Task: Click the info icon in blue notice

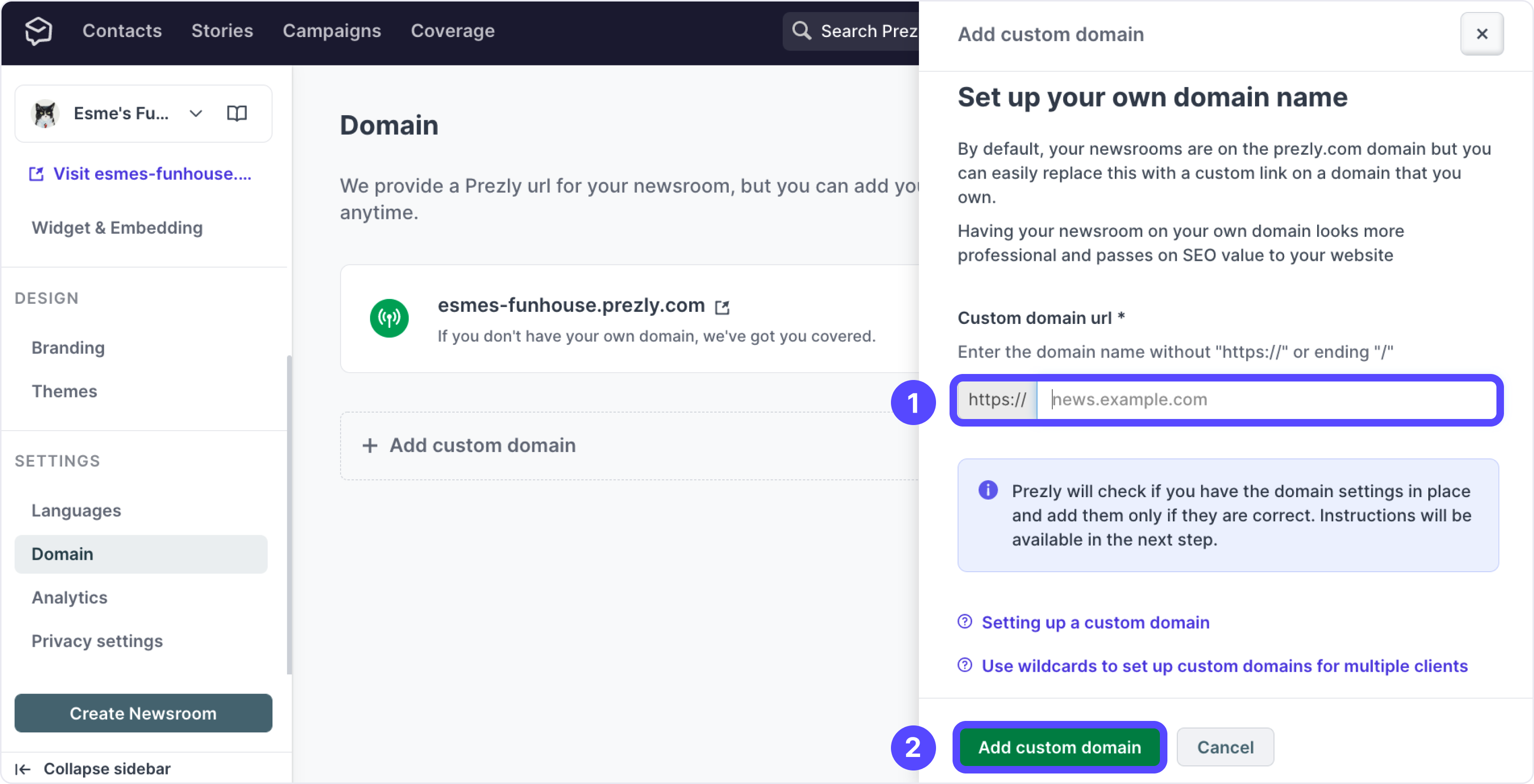Action: click(x=988, y=490)
